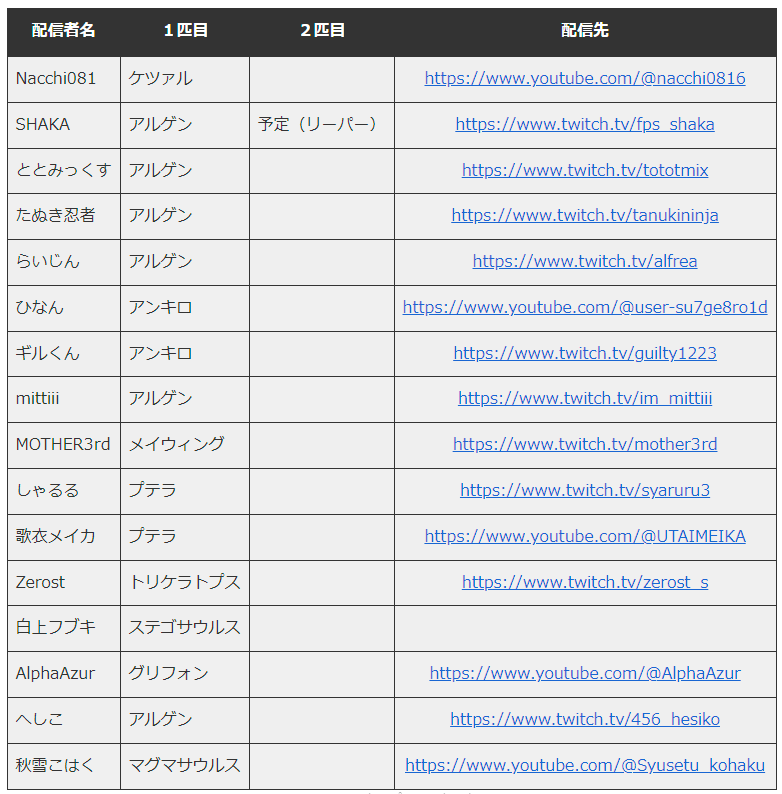The height and width of the screenshot is (794, 782).
Task: Visit the twitch.tv/mother3rd link
Action: (x=584, y=445)
